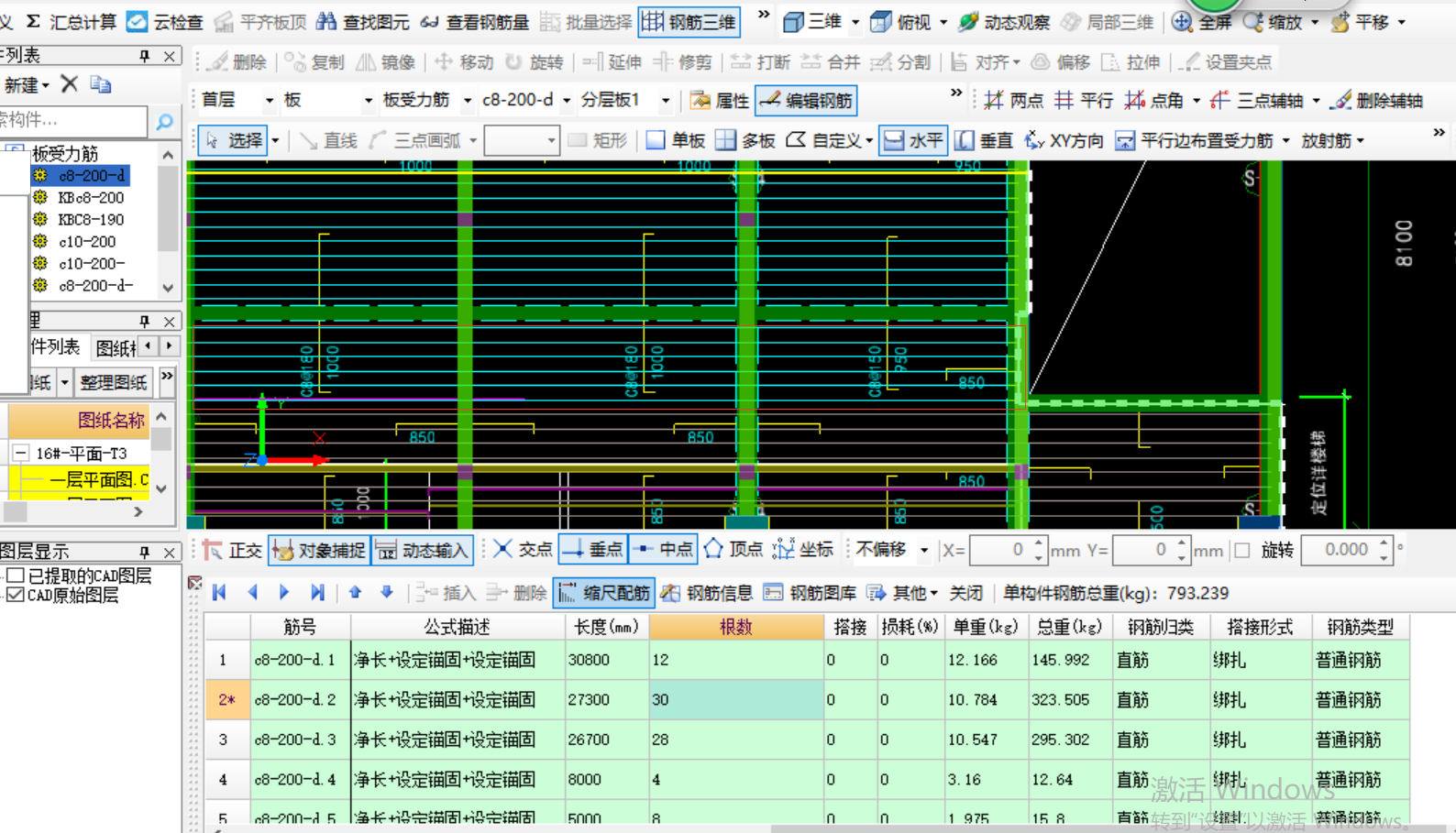Click the 分割 split tool
Image resolution: width=1456 pixels, height=833 pixels.
900,61
